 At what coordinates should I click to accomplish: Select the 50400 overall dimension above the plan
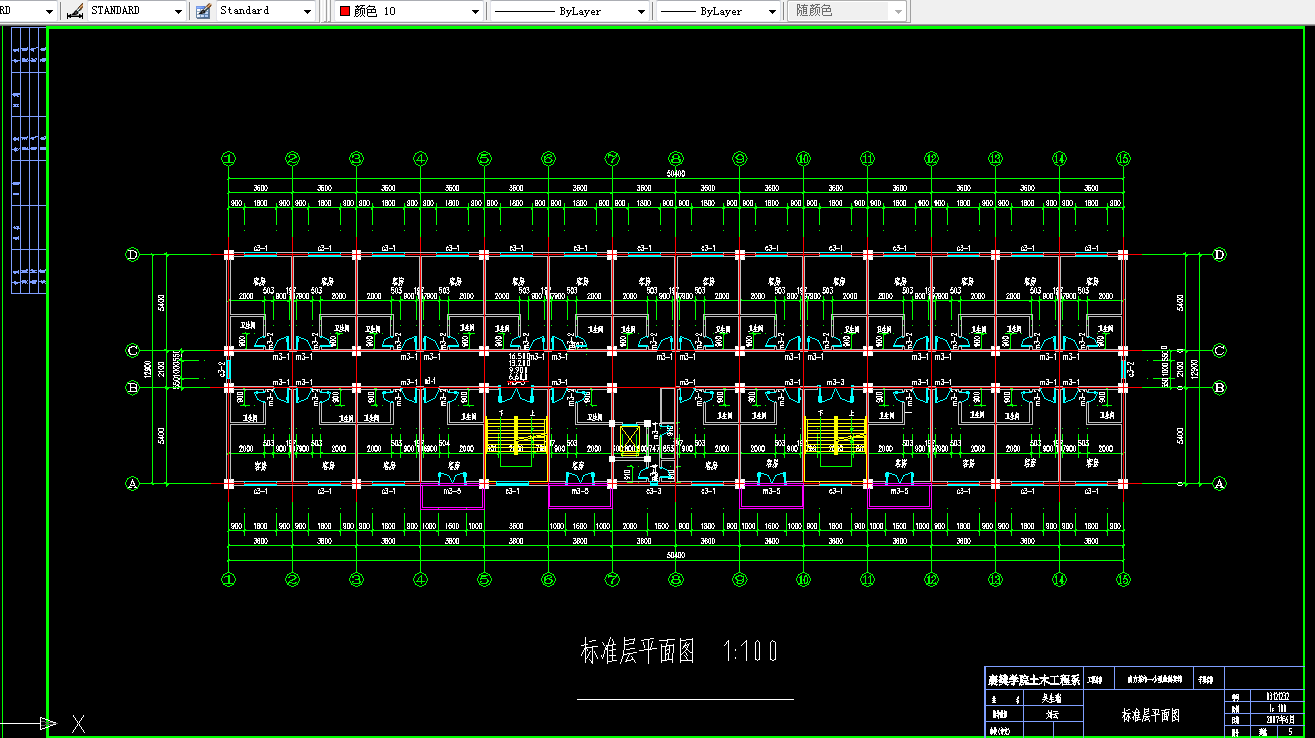(676, 174)
